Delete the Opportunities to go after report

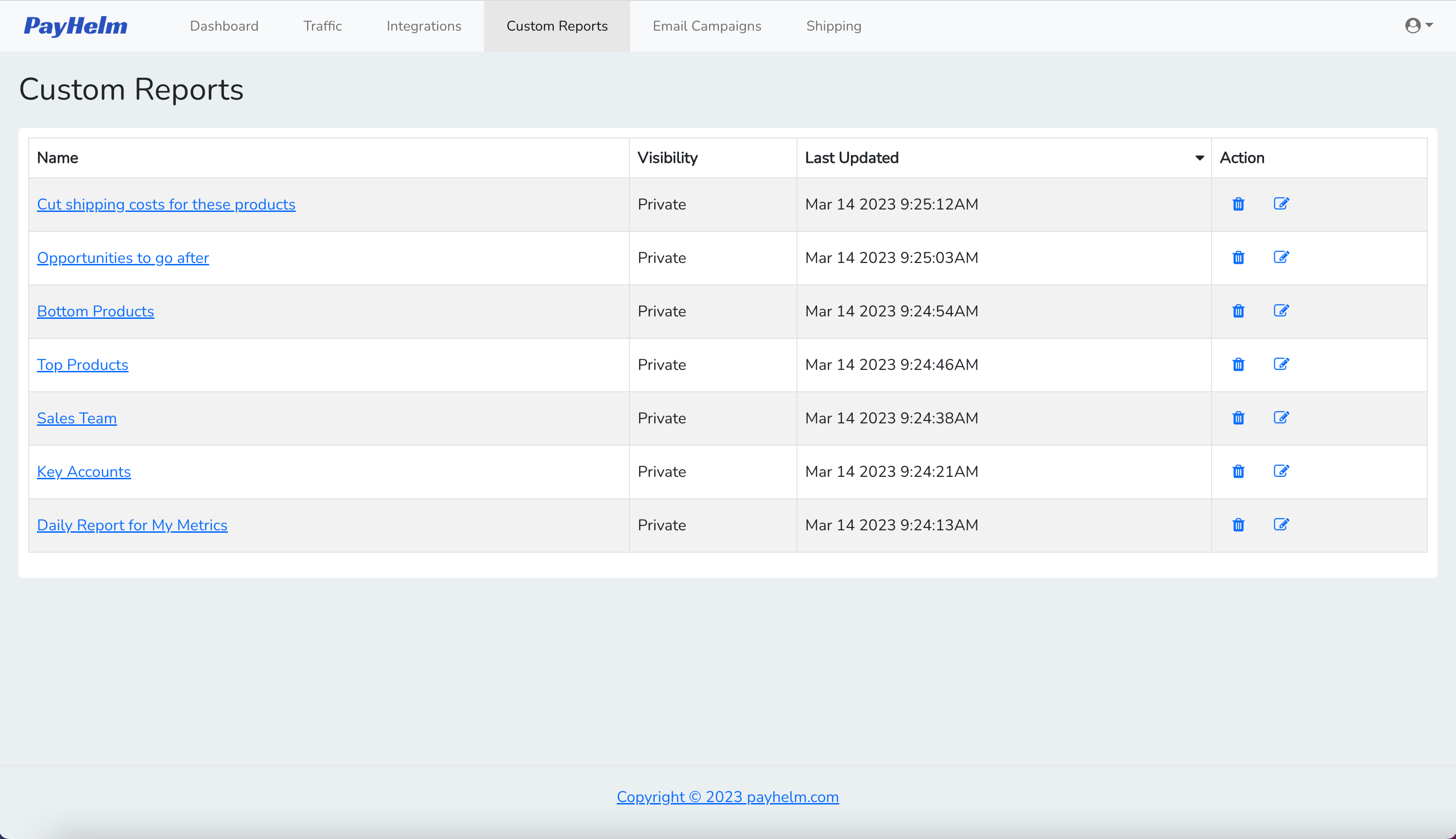point(1238,258)
